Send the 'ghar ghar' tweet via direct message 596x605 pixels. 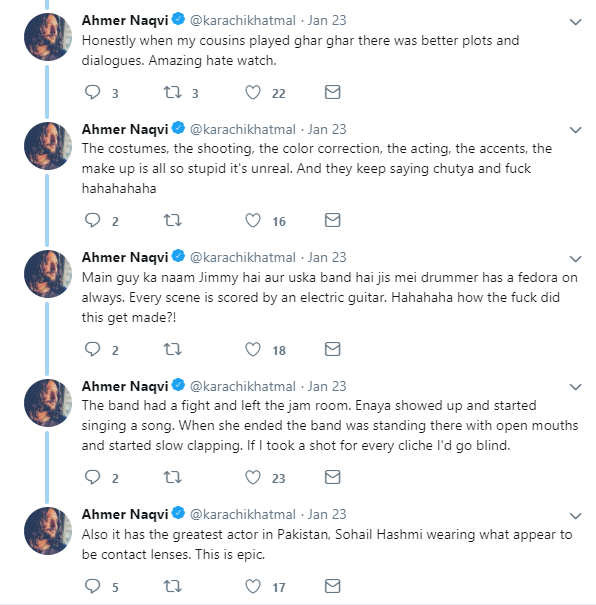pyautogui.click(x=333, y=92)
